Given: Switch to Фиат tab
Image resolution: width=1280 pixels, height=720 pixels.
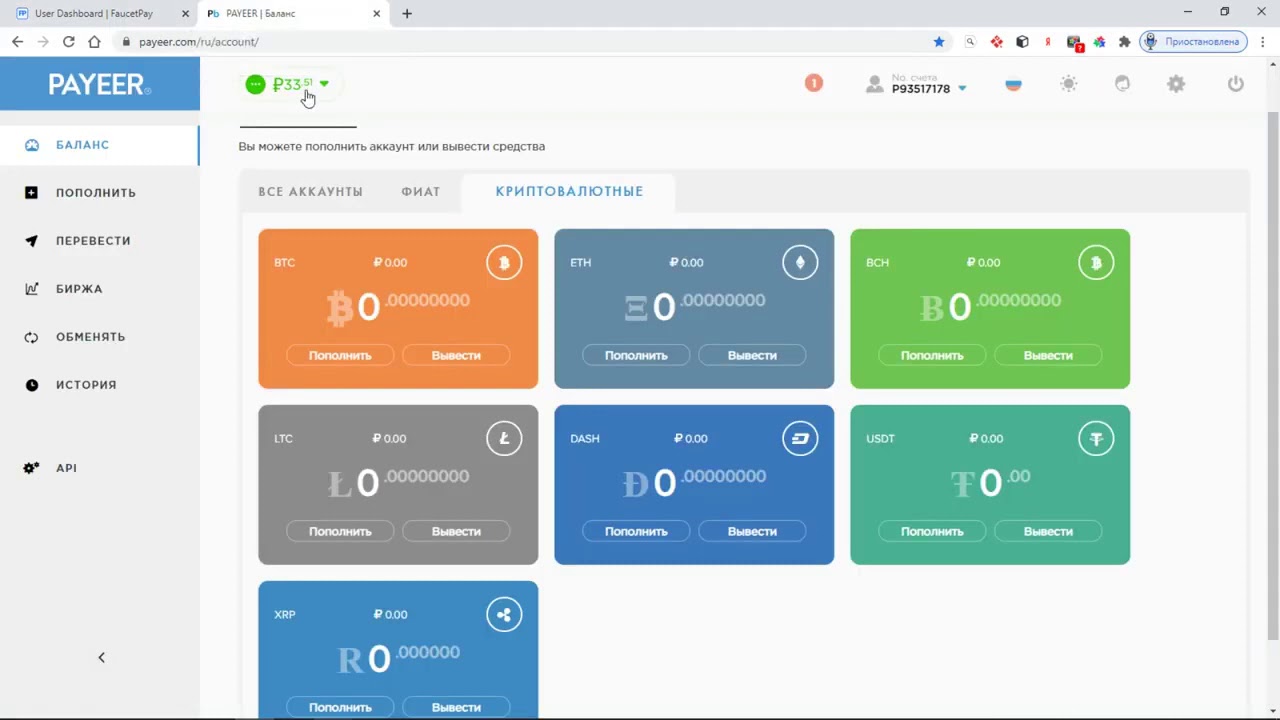Looking at the screenshot, I should pyautogui.click(x=421, y=191).
